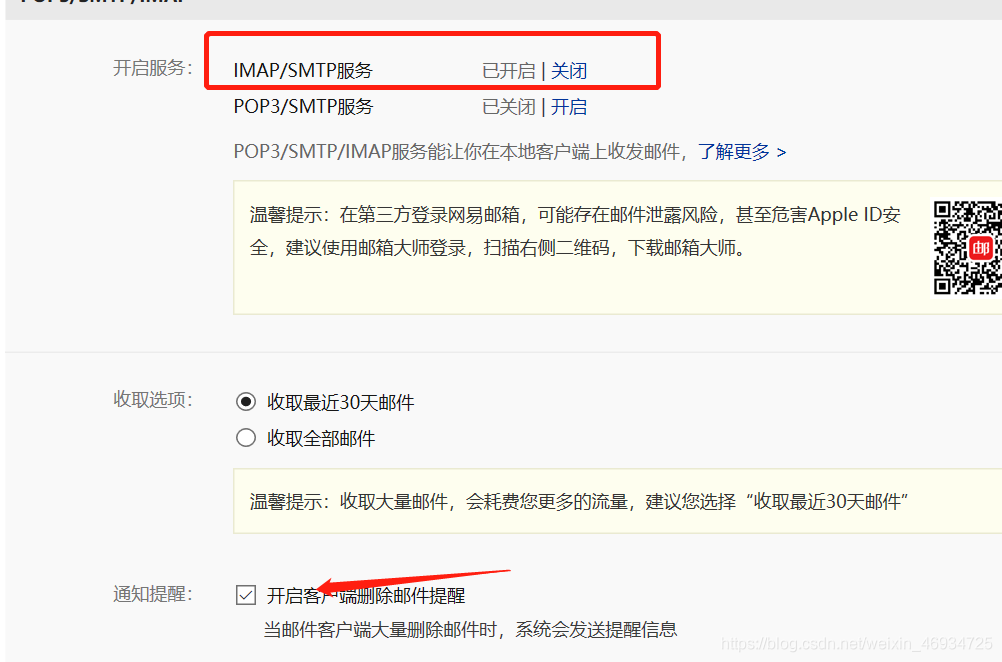1002x662 pixels.
Task: Click the POP3/SMTP/IMAP服务能让你 description sentence
Action: pyautogui.click(x=461, y=151)
